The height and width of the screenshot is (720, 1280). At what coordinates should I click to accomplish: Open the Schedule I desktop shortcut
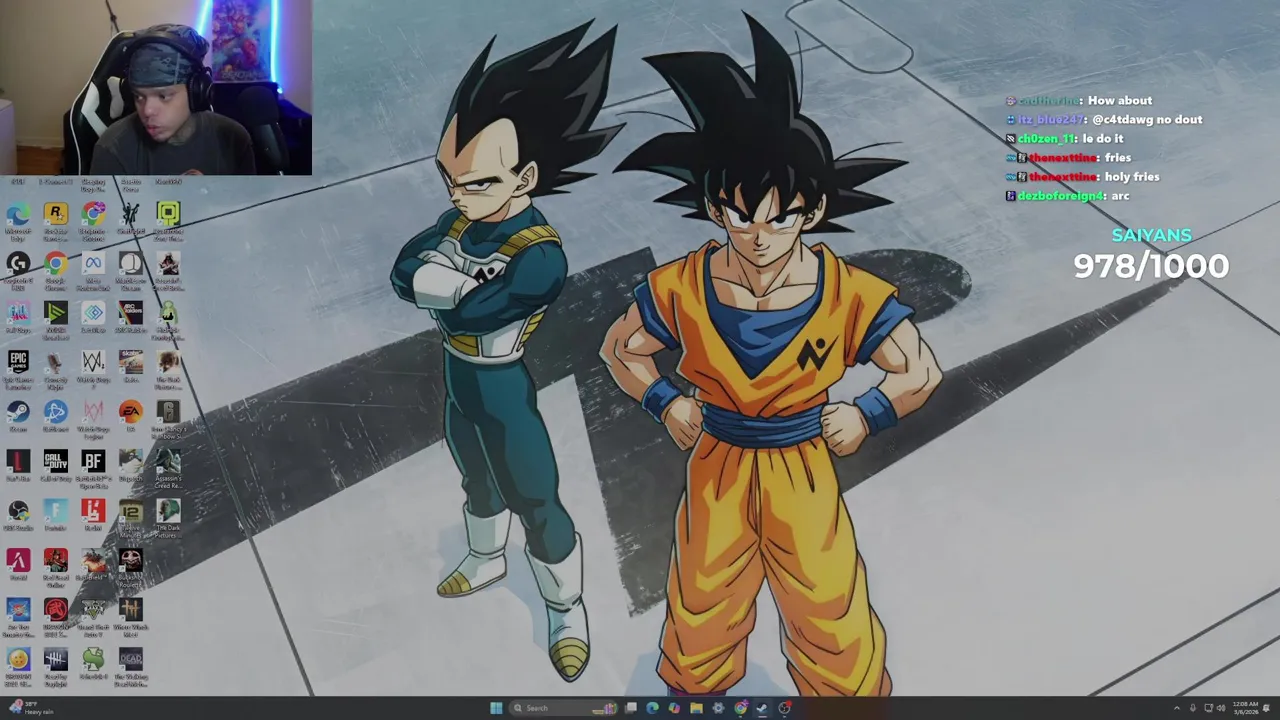point(93,662)
